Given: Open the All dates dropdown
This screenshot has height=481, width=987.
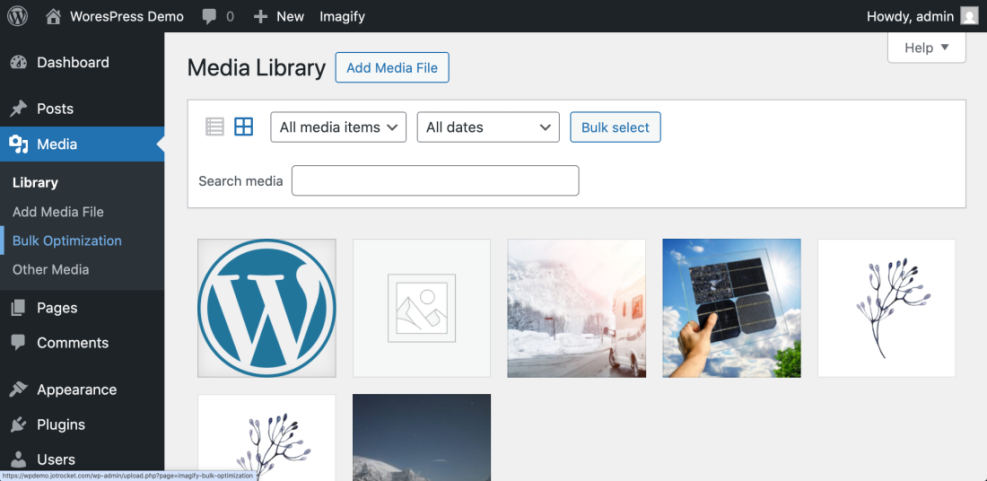Looking at the screenshot, I should click(x=488, y=127).
